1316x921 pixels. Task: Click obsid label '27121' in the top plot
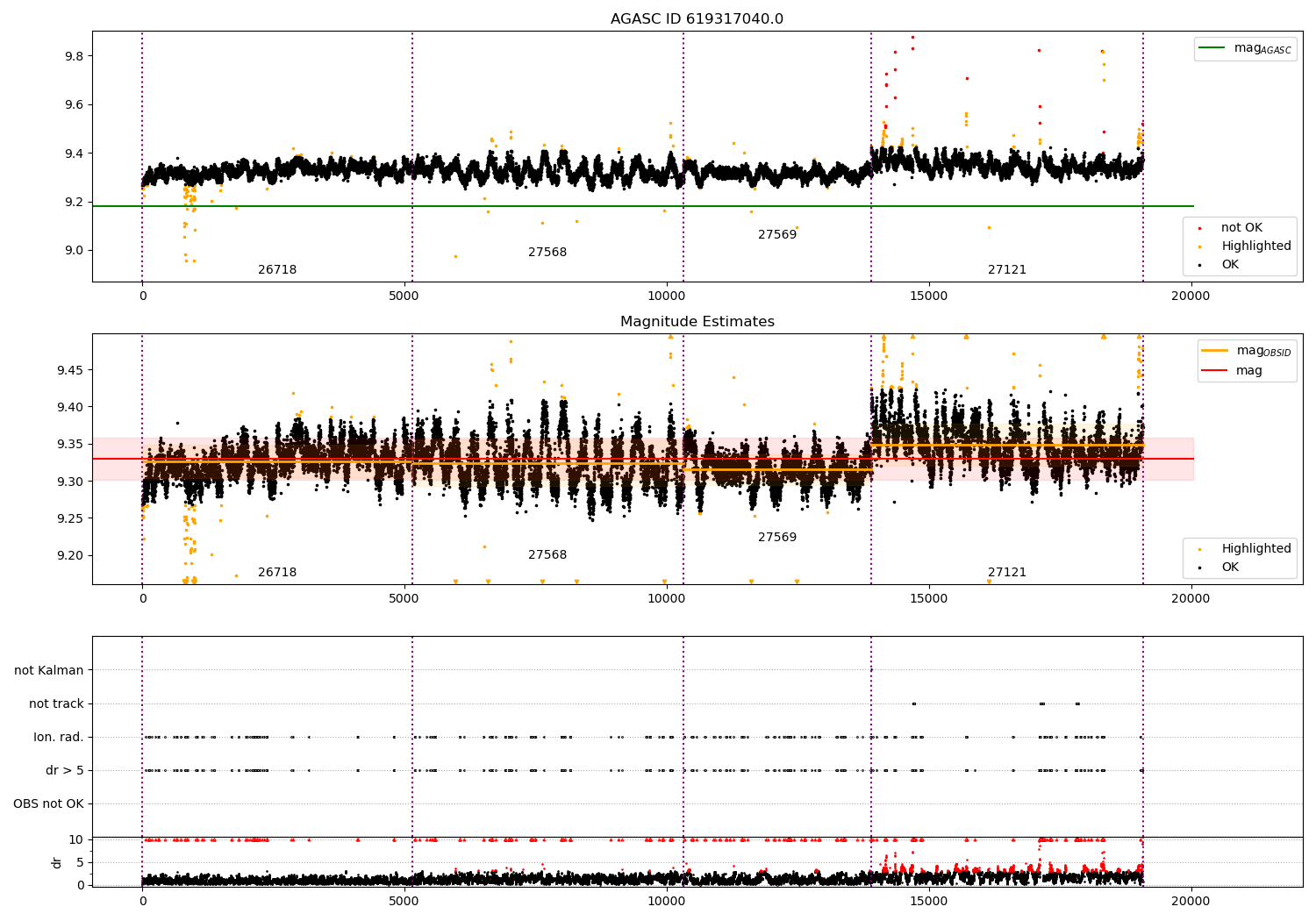1007,270
